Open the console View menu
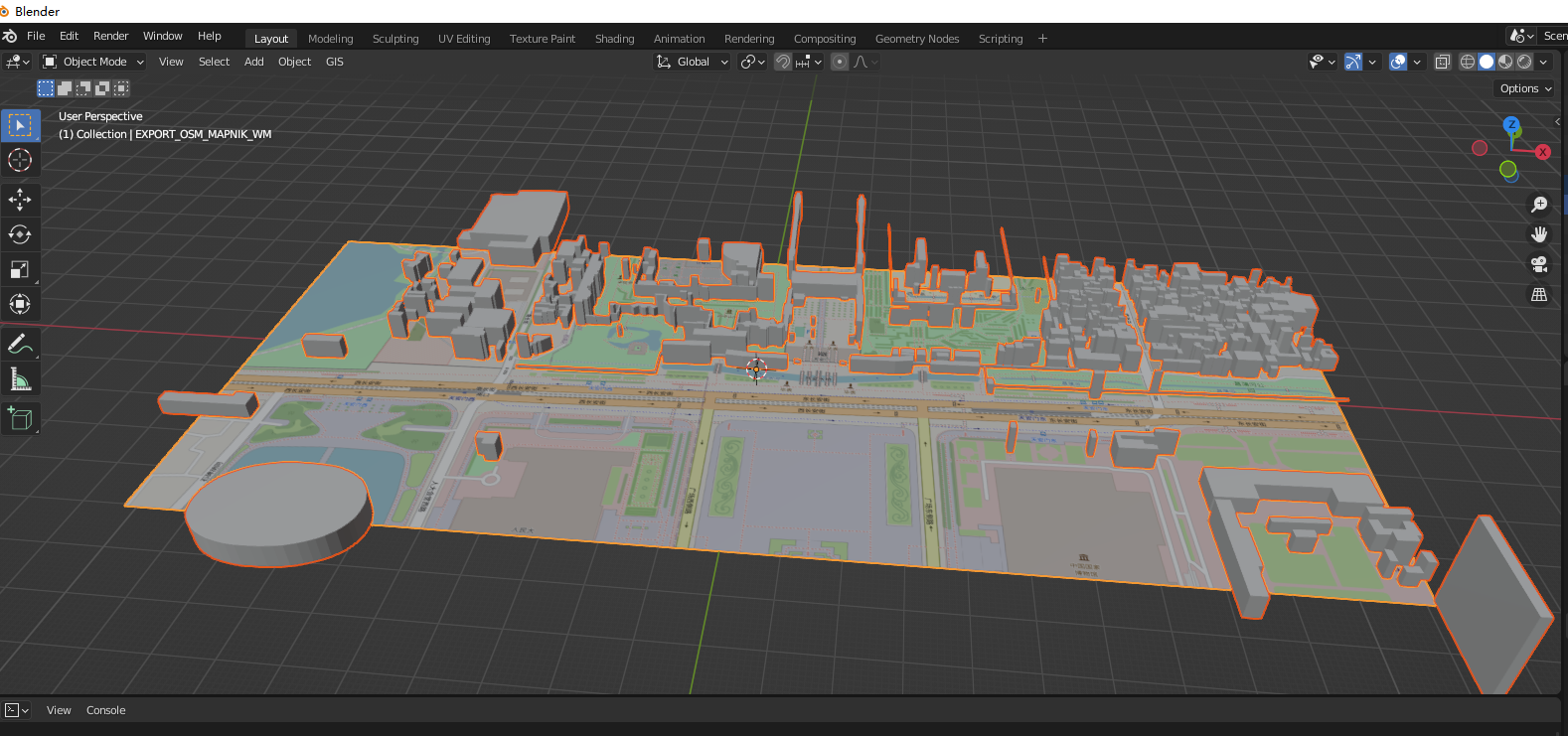The image size is (1568, 736). click(x=59, y=710)
